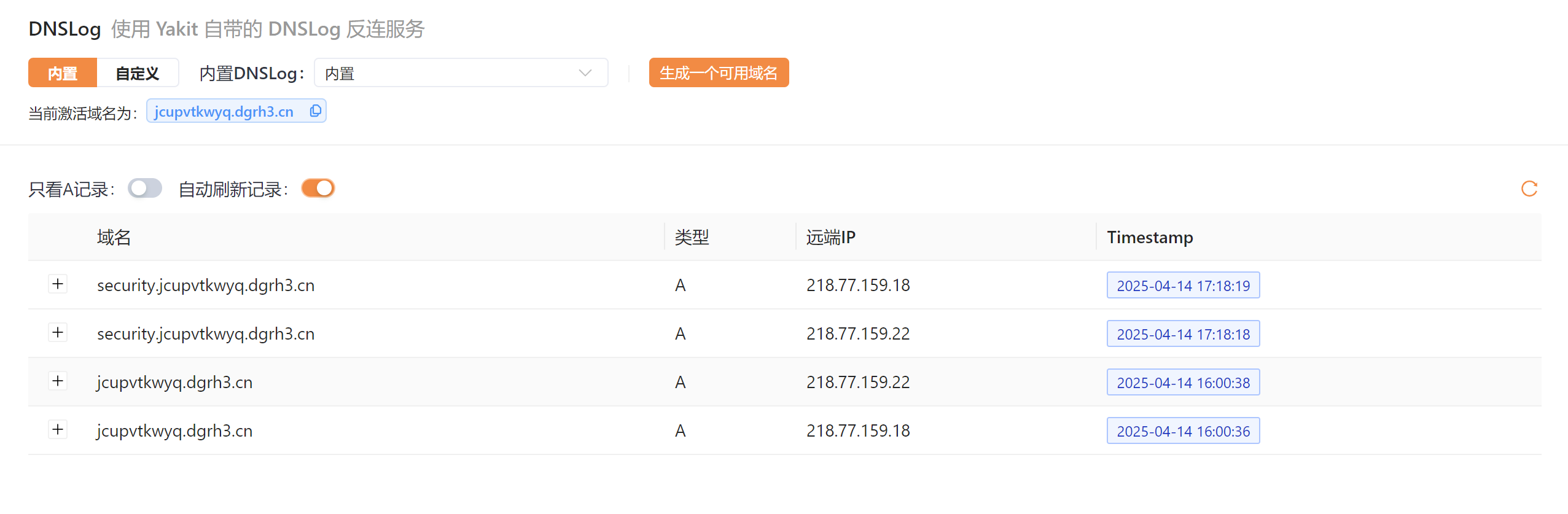The width and height of the screenshot is (1568, 514).
Task: Click the 2025-04-14 17:18:19 timestamp tag
Action: point(1183,286)
